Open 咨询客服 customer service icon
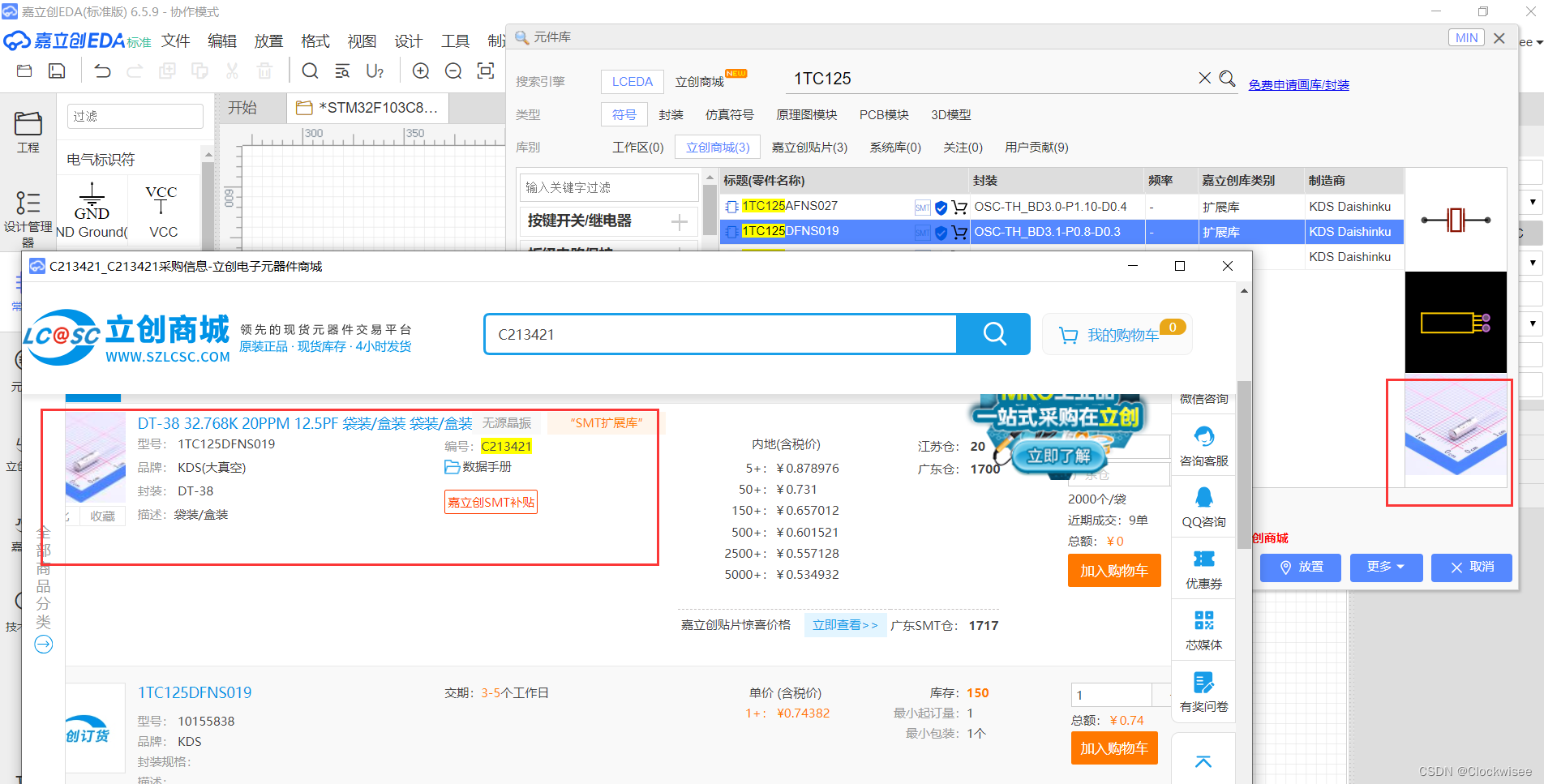1544x784 pixels. click(1203, 446)
